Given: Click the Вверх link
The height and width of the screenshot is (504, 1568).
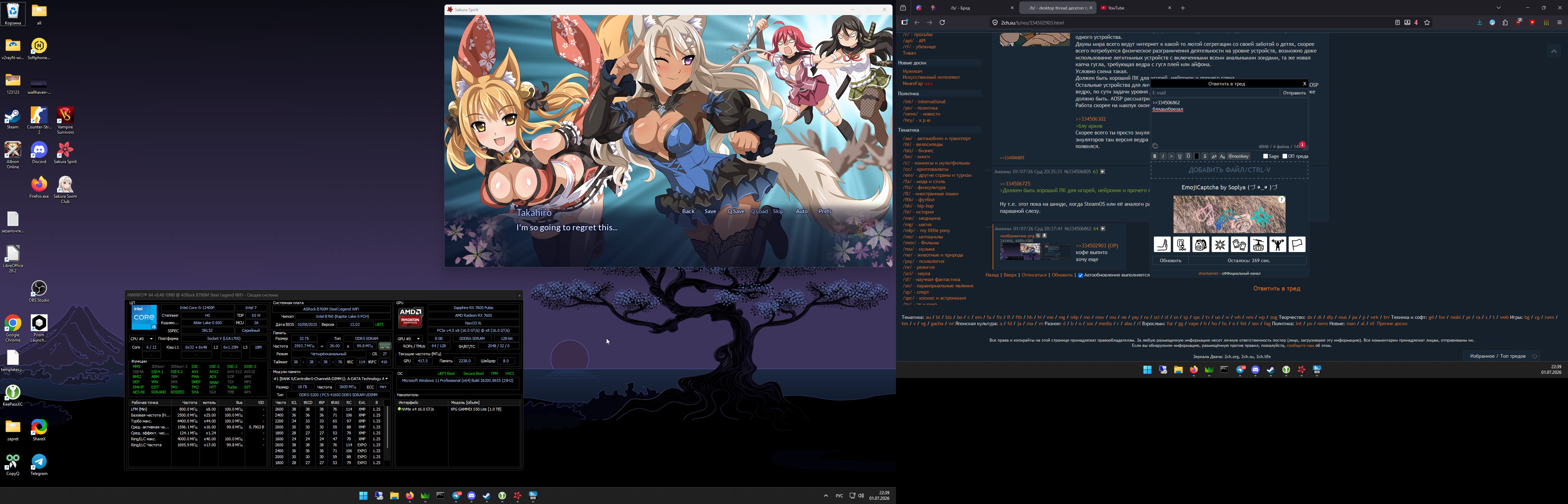Looking at the screenshot, I should 1010,275.
